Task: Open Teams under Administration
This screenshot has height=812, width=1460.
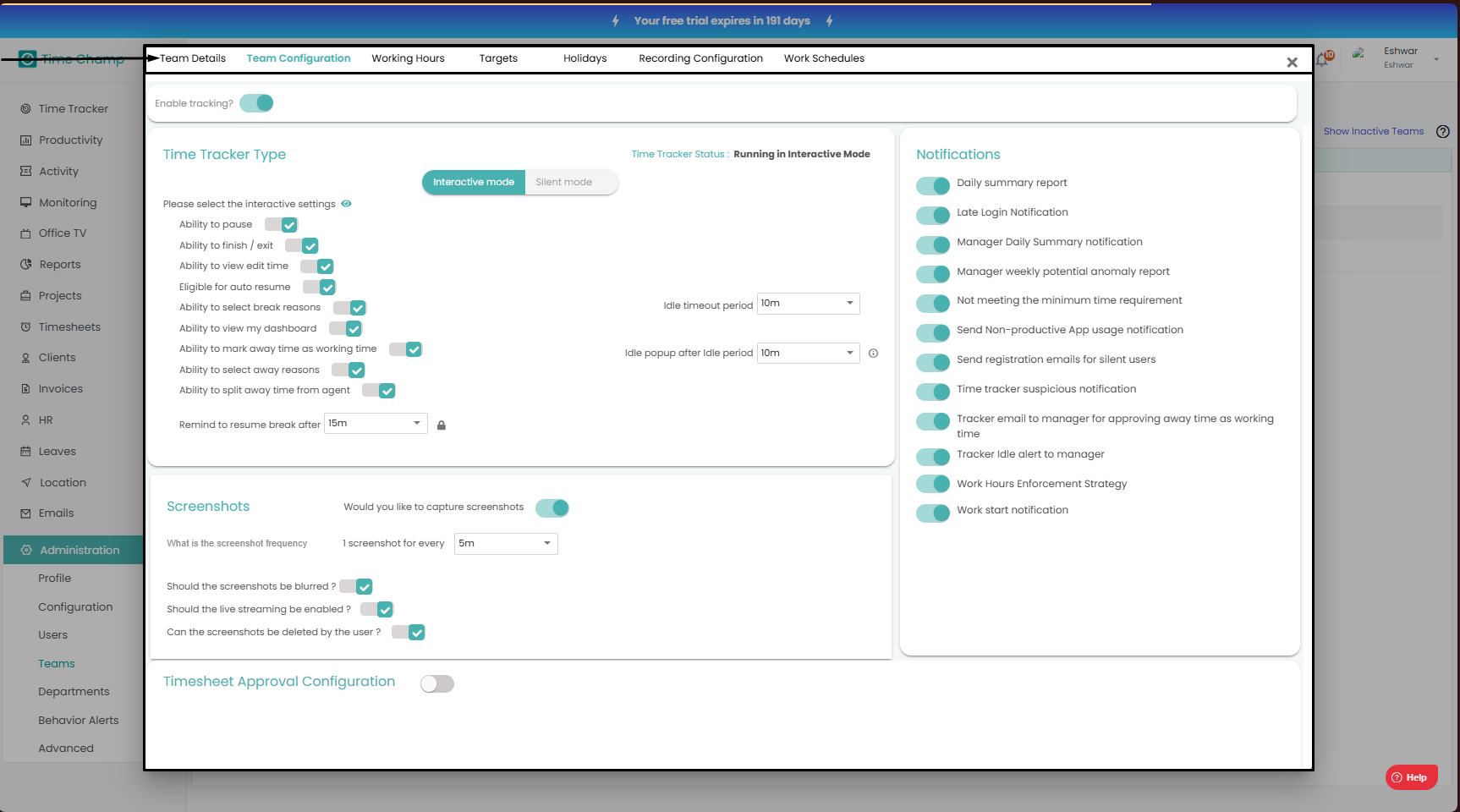Action: pyautogui.click(x=57, y=664)
